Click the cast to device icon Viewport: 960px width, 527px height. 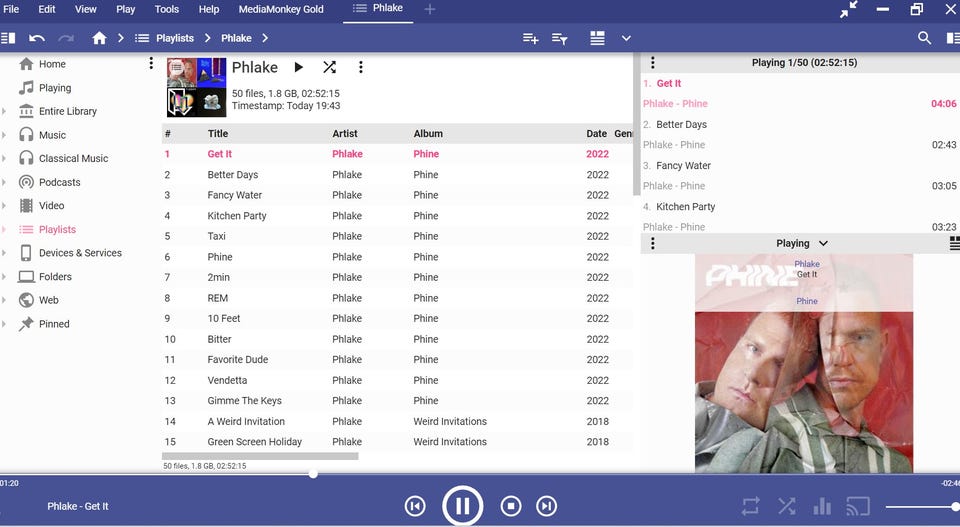(857, 506)
